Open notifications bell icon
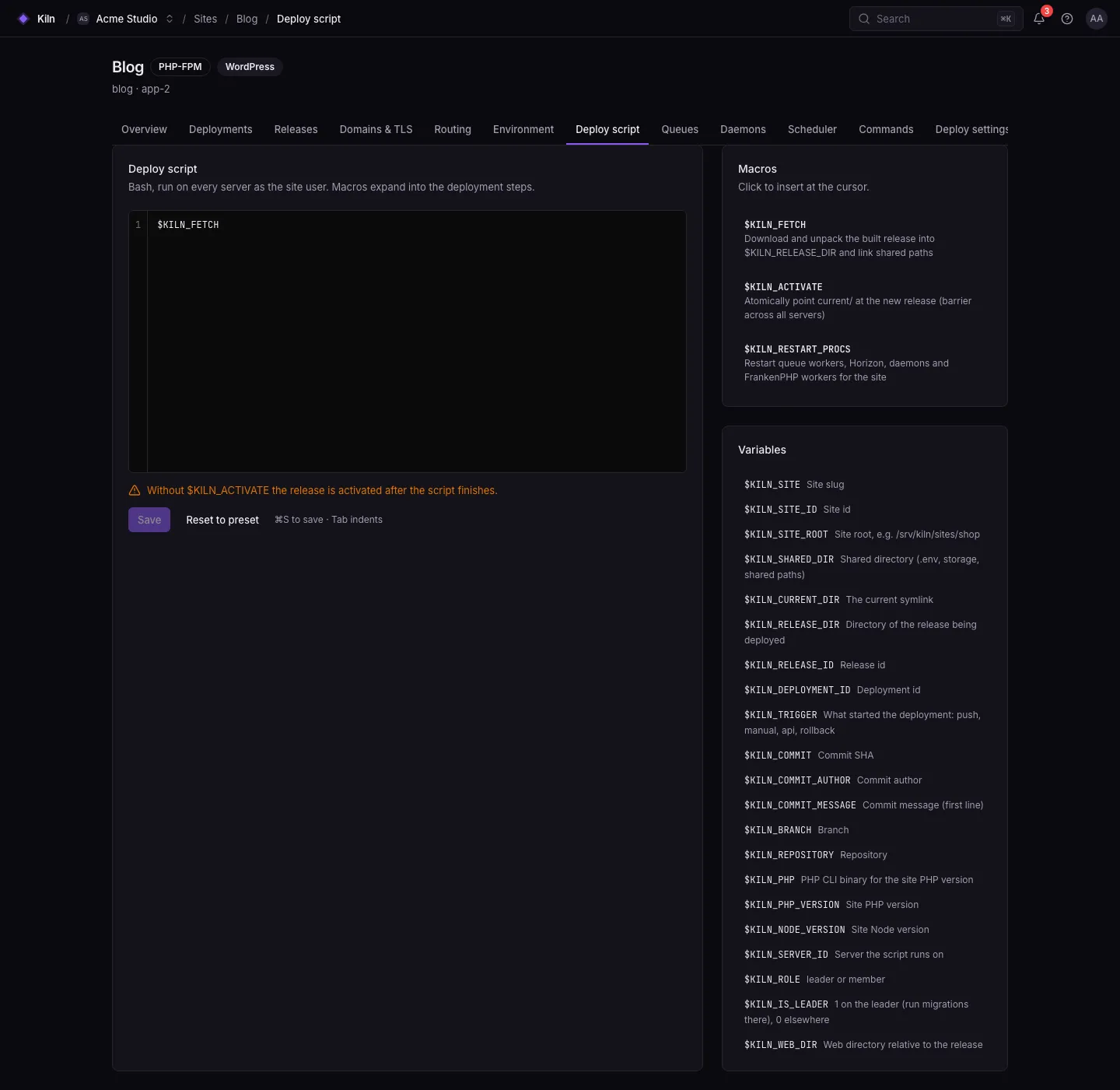The width and height of the screenshot is (1120, 1090). [x=1039, y=19]
